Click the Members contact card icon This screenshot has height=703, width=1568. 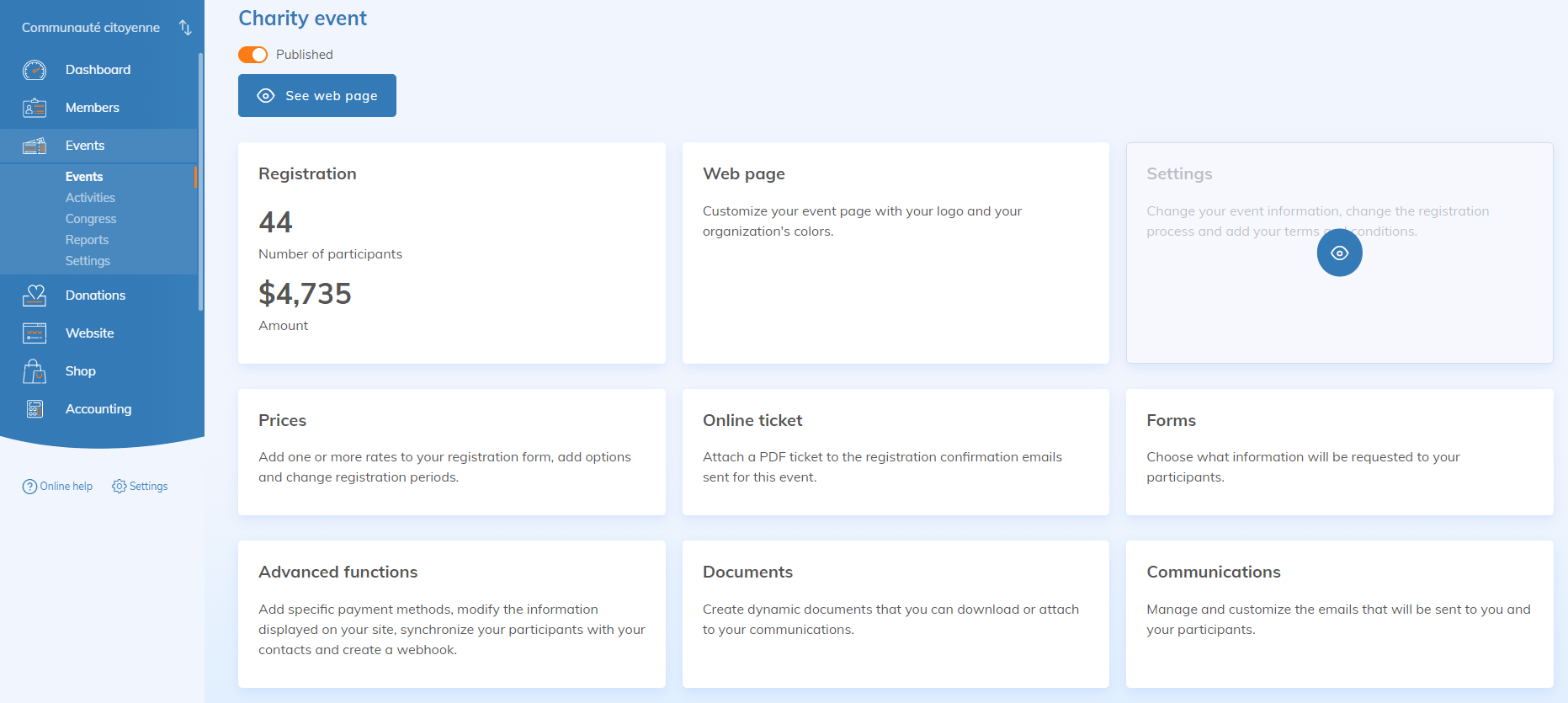coord(35,108)
